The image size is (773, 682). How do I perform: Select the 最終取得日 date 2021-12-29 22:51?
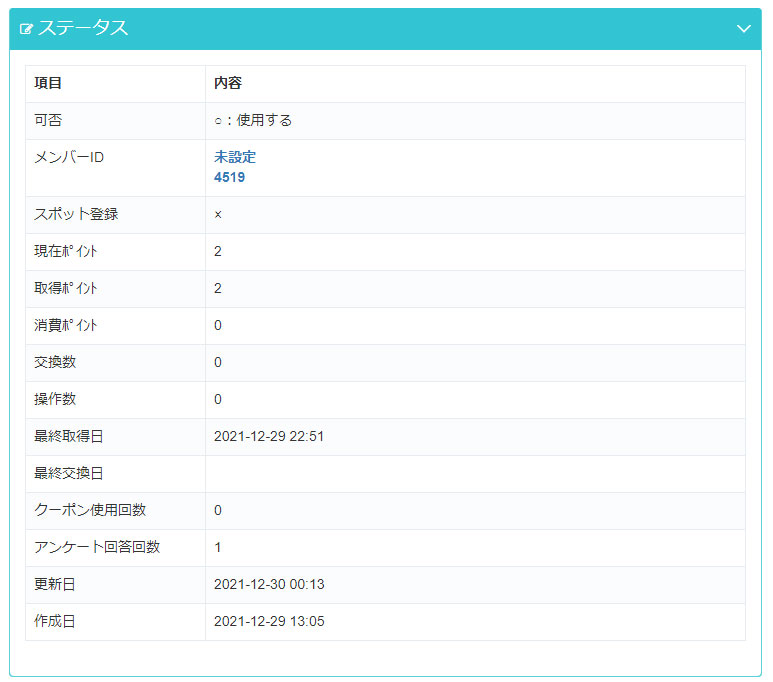tap(269, 436)
